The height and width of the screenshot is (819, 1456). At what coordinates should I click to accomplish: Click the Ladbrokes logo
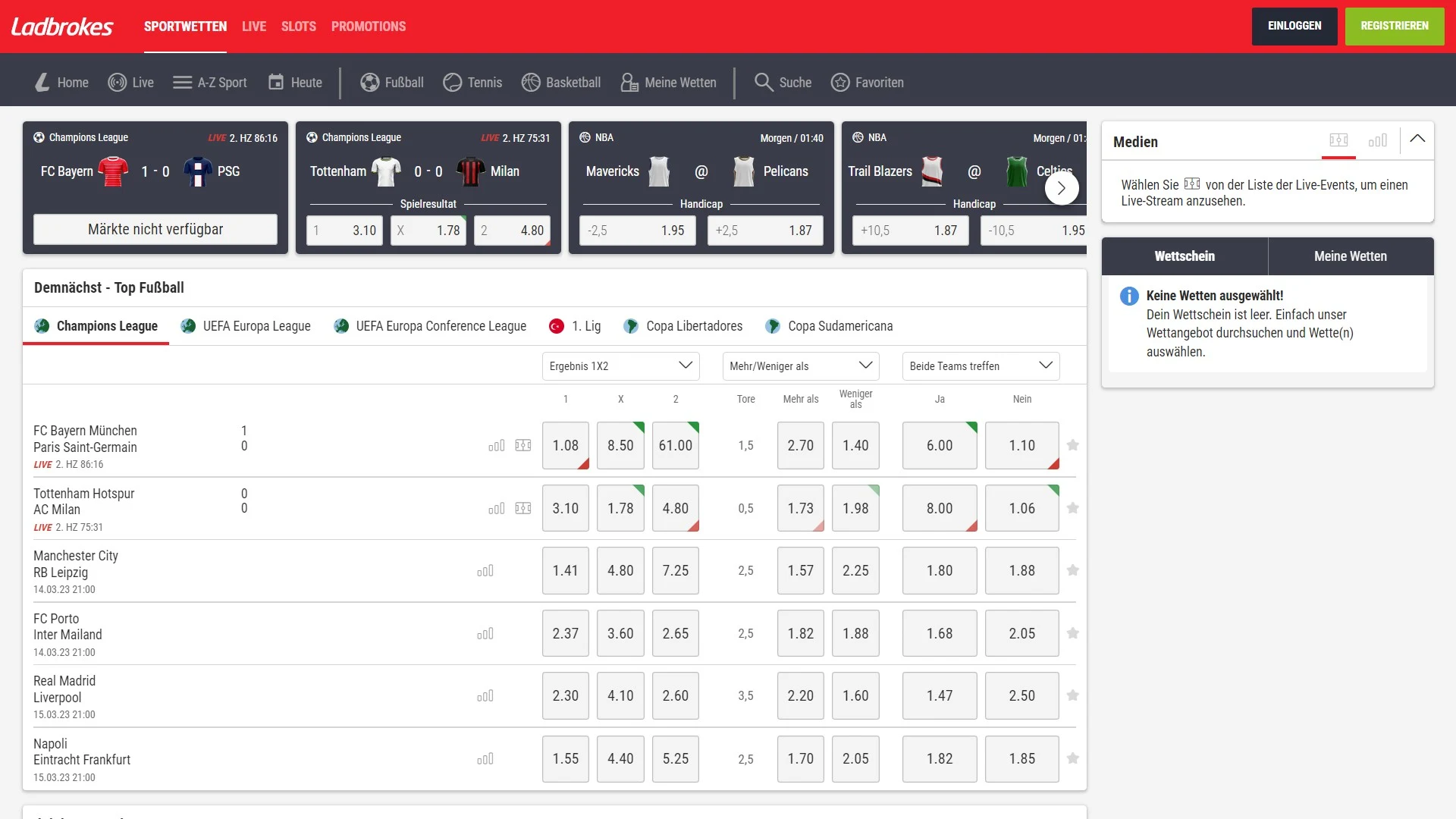point(62,27)
